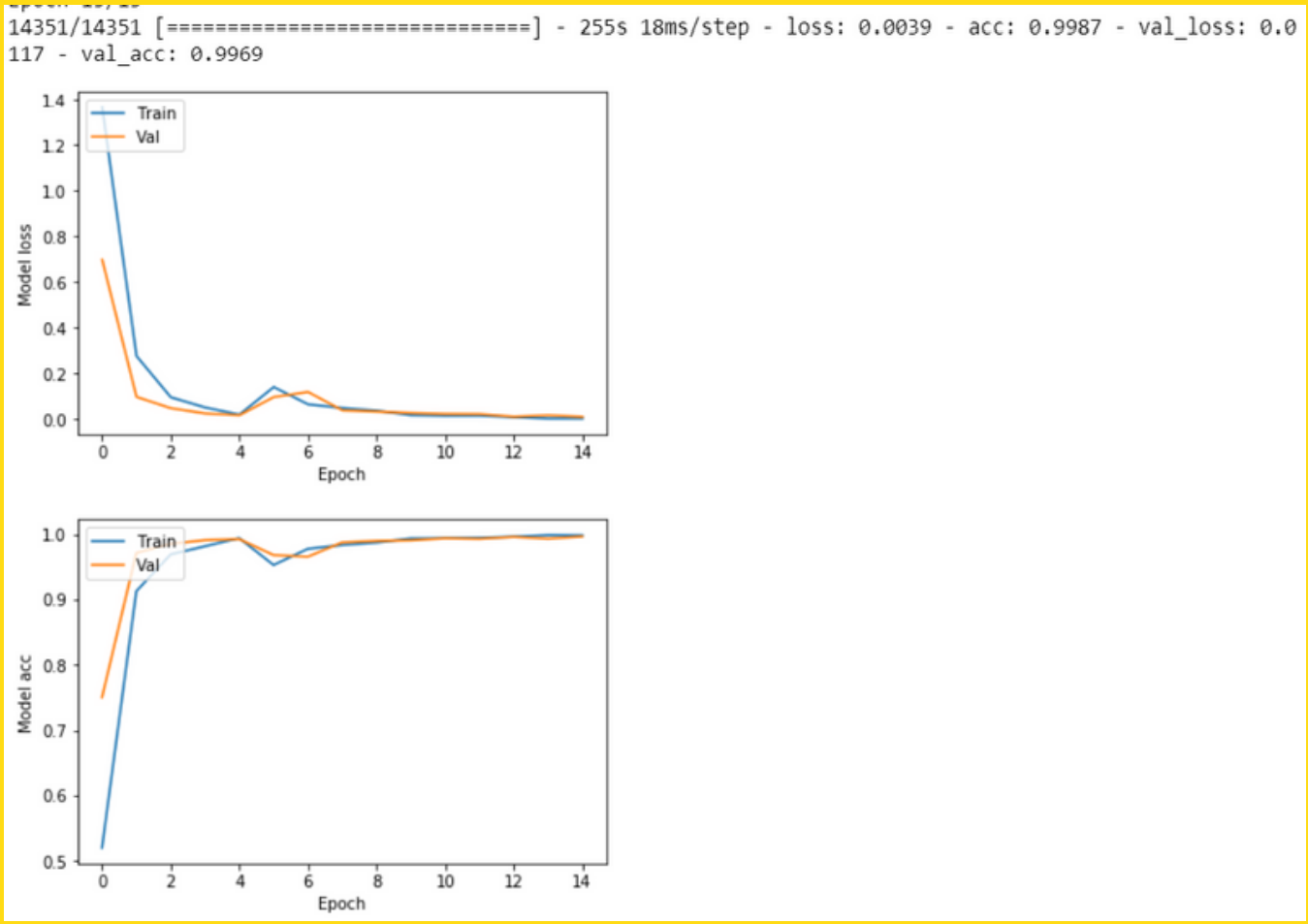
Task: Select the '255s 18ms/step' timing text
Action: pyautogui.click(x=664, y=27)
